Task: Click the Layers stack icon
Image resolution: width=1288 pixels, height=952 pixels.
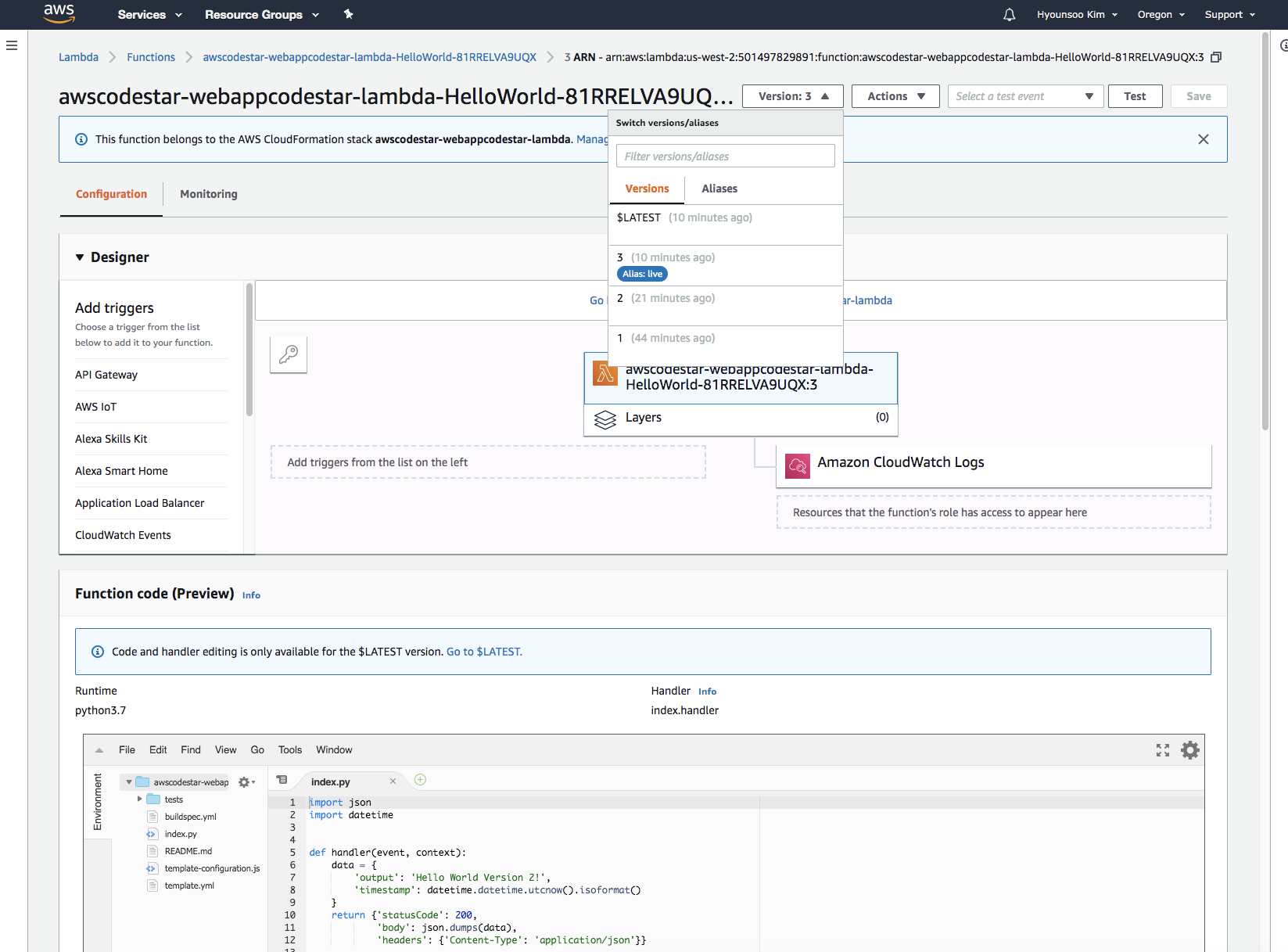Action: click(x=605, y=419)
